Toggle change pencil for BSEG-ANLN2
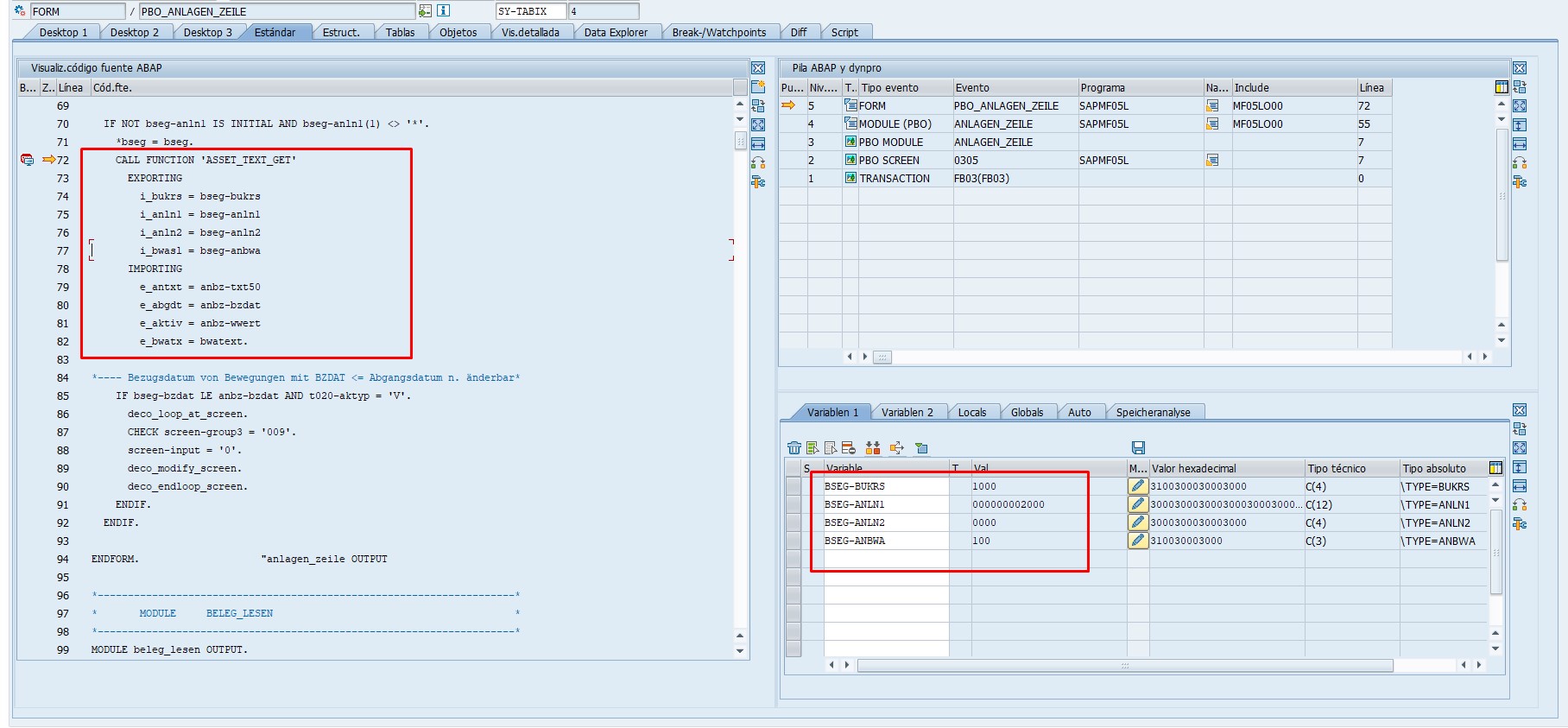This screenshot has width=1568, height=728. pos(1138,522)
